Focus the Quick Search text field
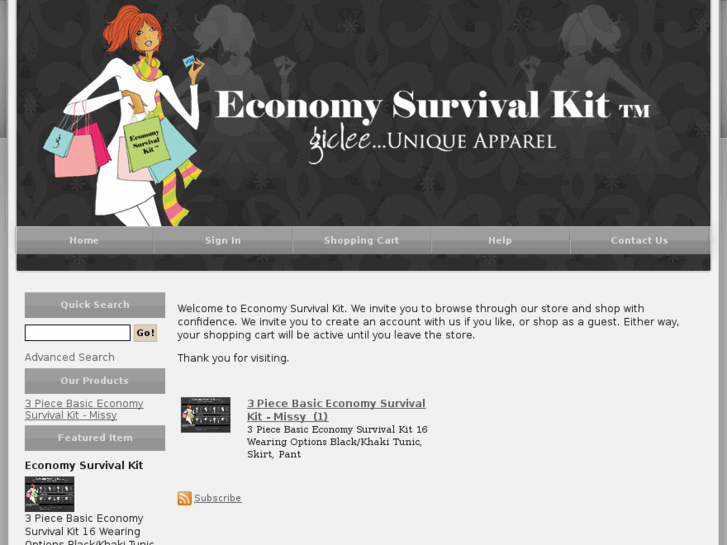 [77, 333]
